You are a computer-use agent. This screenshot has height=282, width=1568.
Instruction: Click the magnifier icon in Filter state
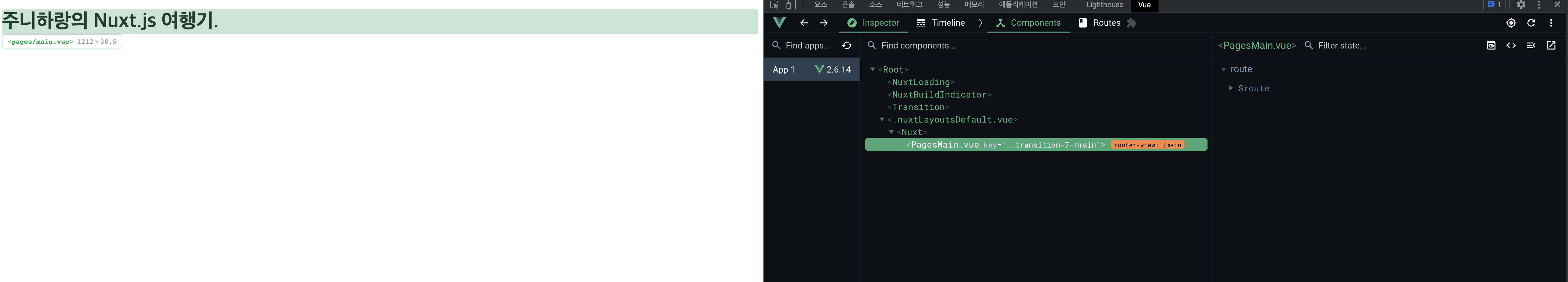point(1309,45)
